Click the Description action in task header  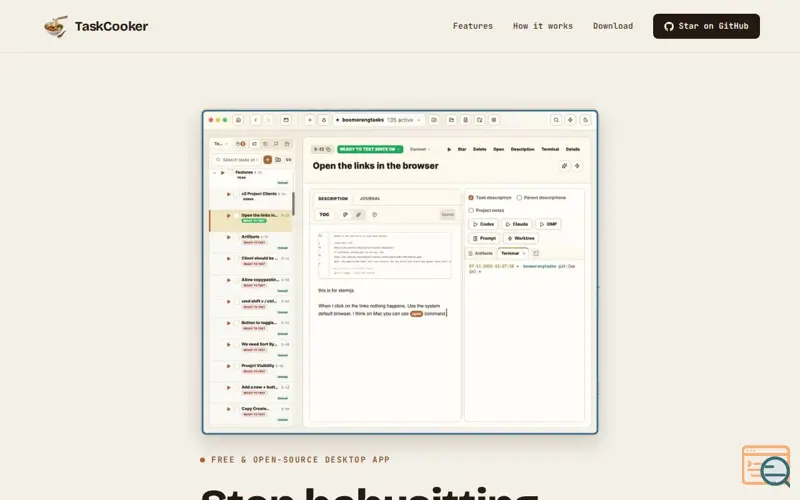522,149
